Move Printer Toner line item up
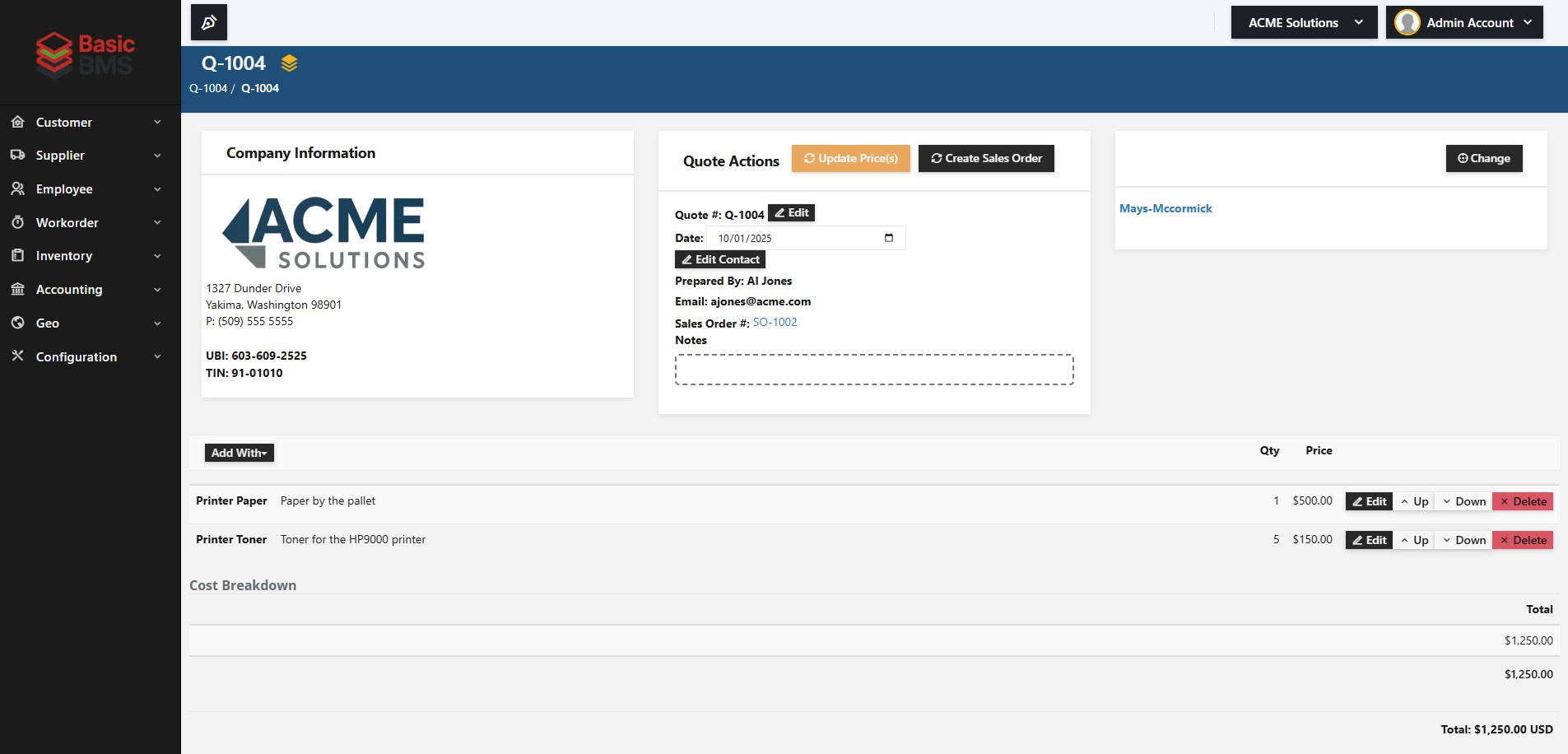Screen dimensions: 1568x754 tap(1413, 540)
